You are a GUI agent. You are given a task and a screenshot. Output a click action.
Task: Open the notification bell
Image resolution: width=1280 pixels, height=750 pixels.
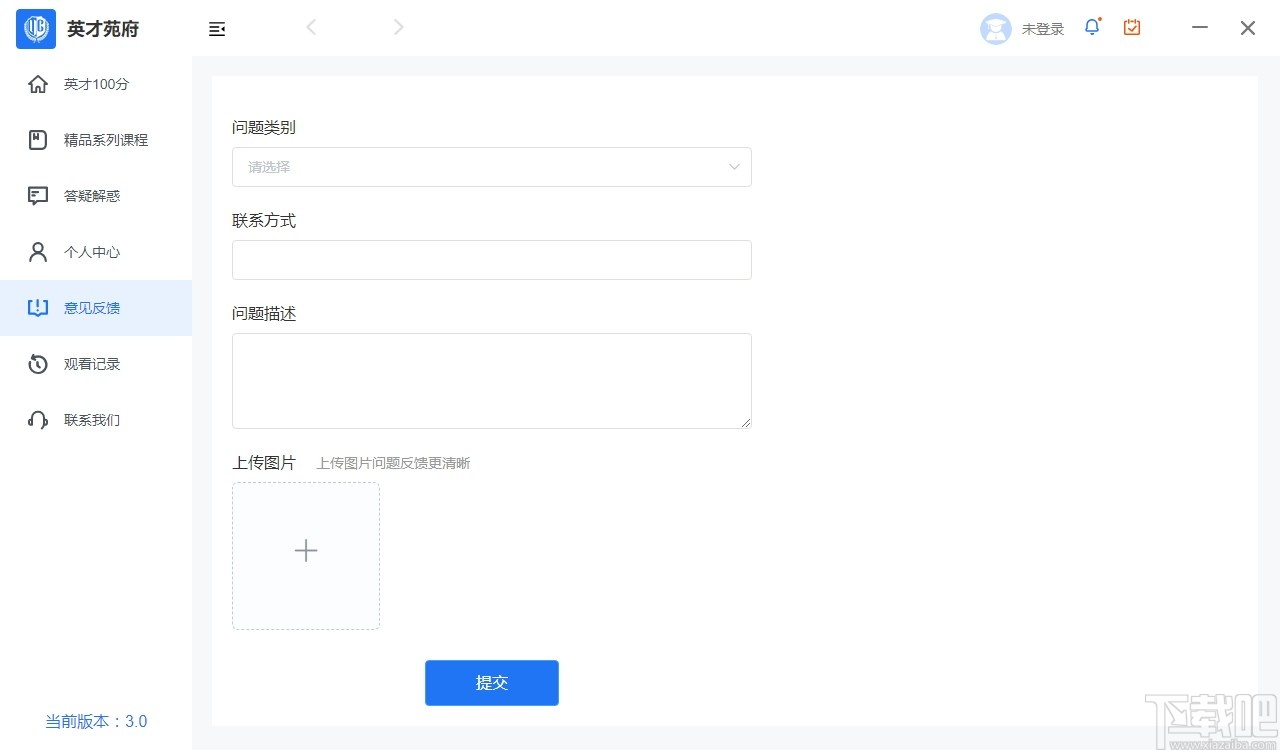coord(1091,27)
